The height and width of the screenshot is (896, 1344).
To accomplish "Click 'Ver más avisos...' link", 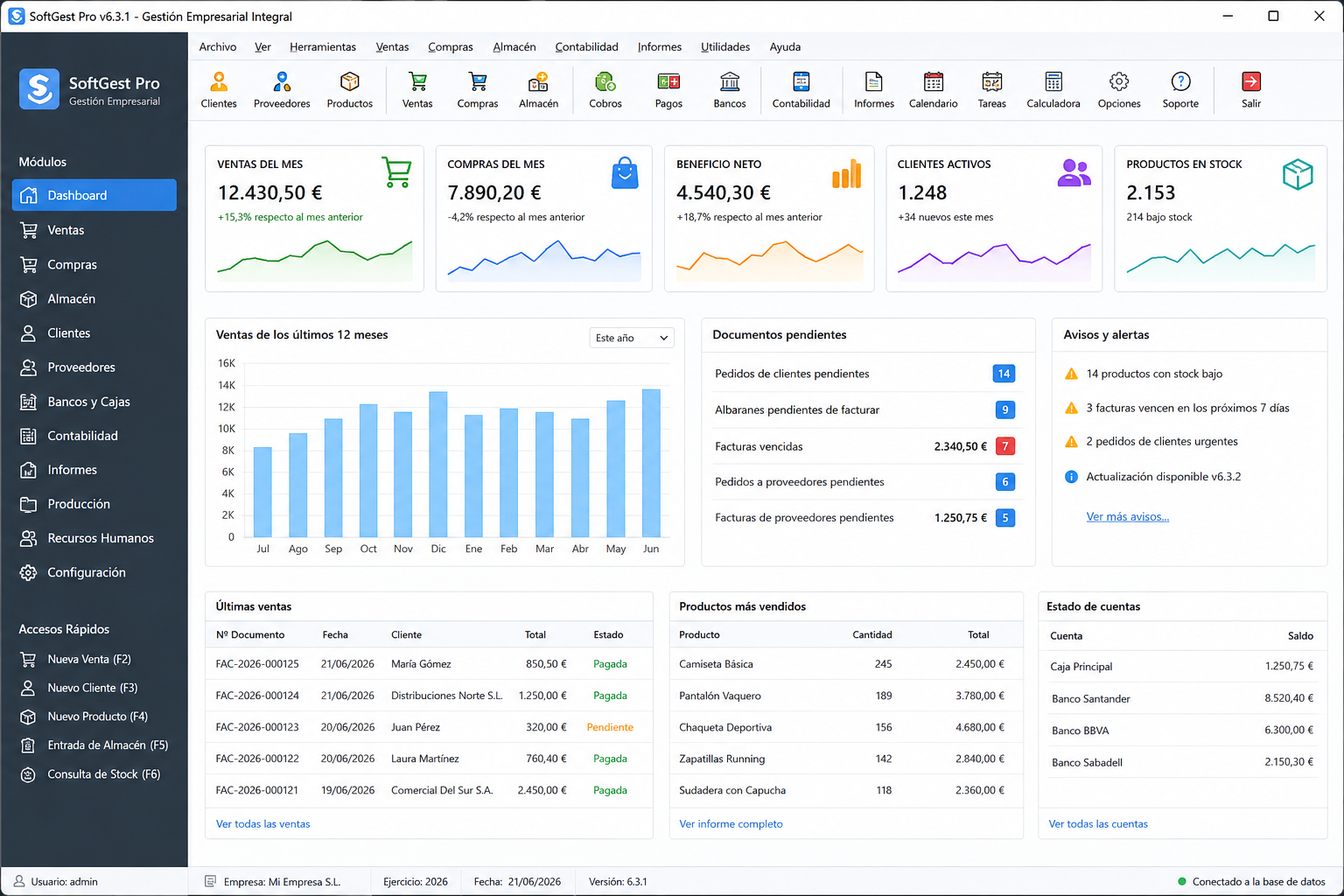I will 1128,517.
